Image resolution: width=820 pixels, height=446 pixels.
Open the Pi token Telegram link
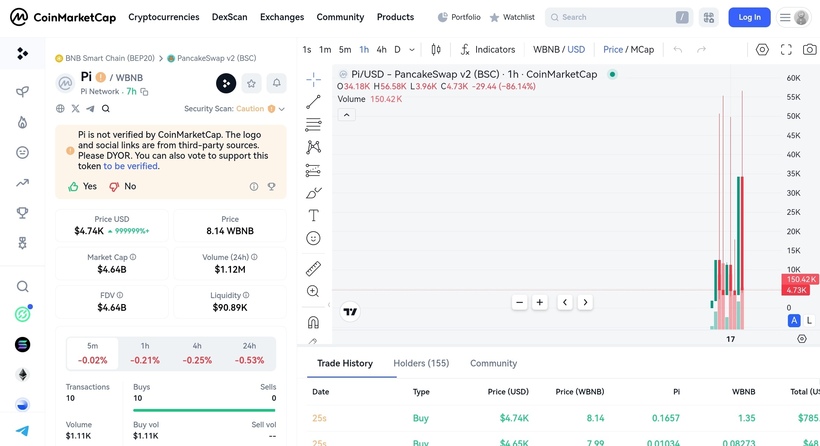[x=90, y=109]
